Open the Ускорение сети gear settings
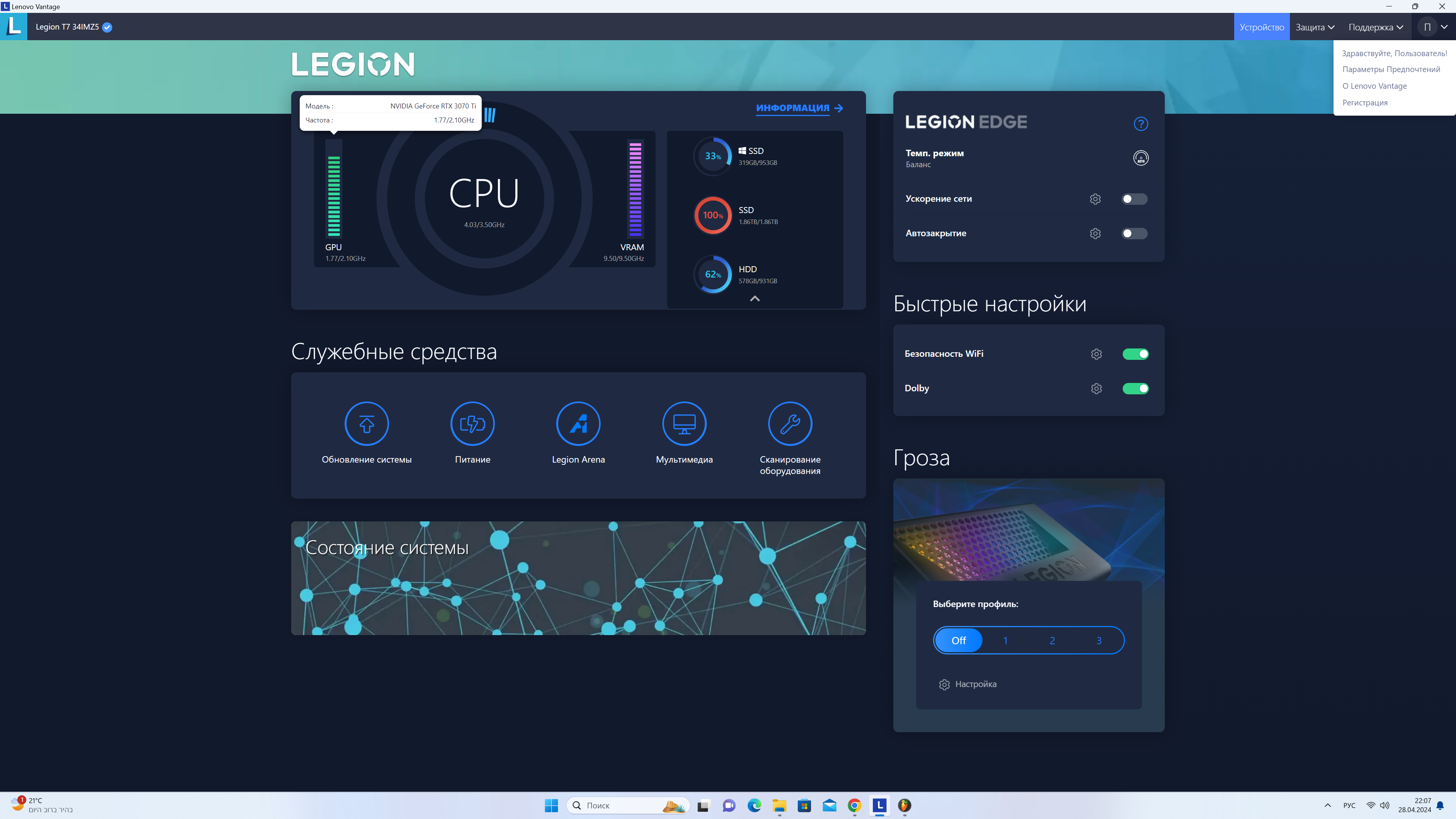1456x819 pixels. (1095, 199)
